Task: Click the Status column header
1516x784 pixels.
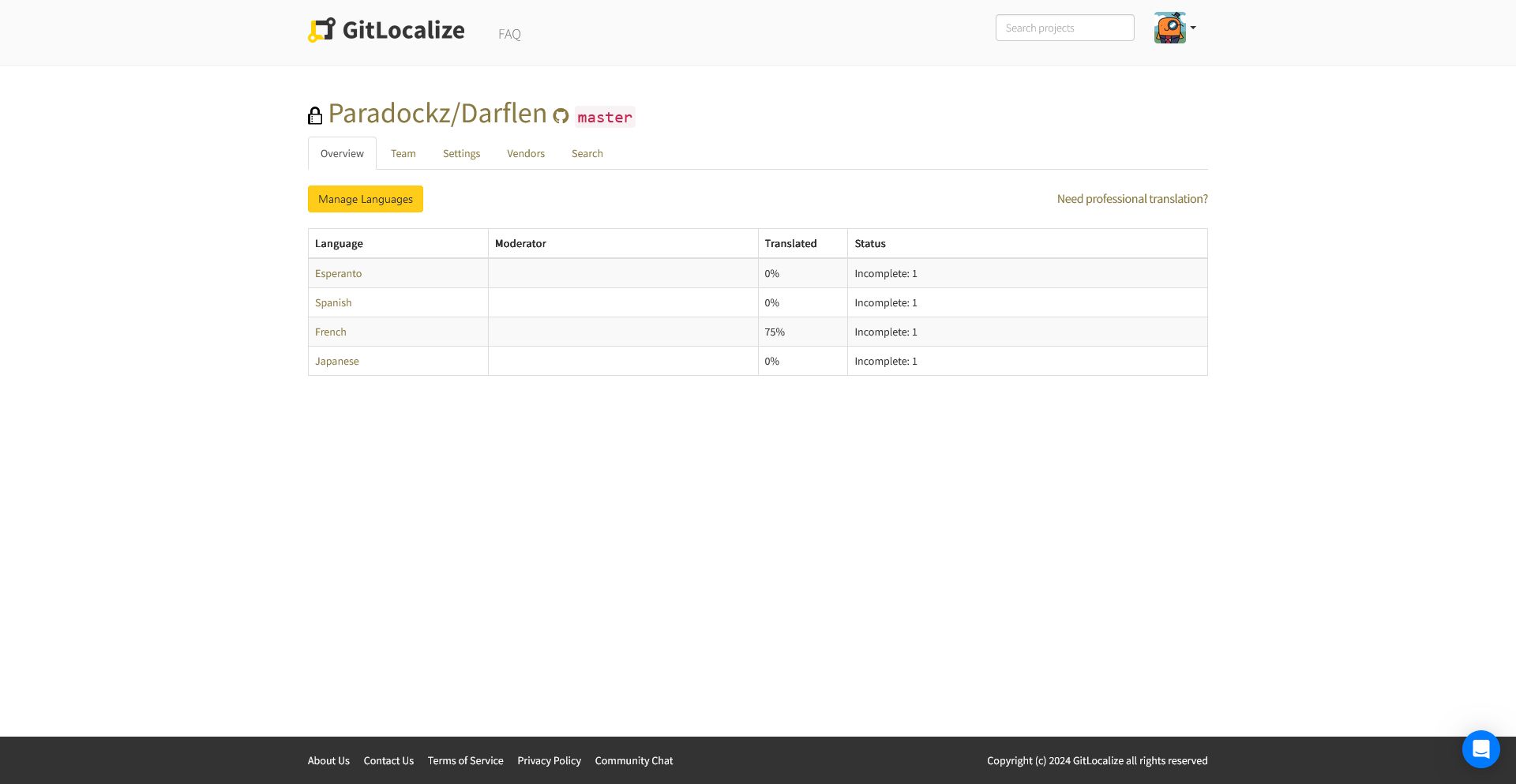Action: [x=870, y=243]
